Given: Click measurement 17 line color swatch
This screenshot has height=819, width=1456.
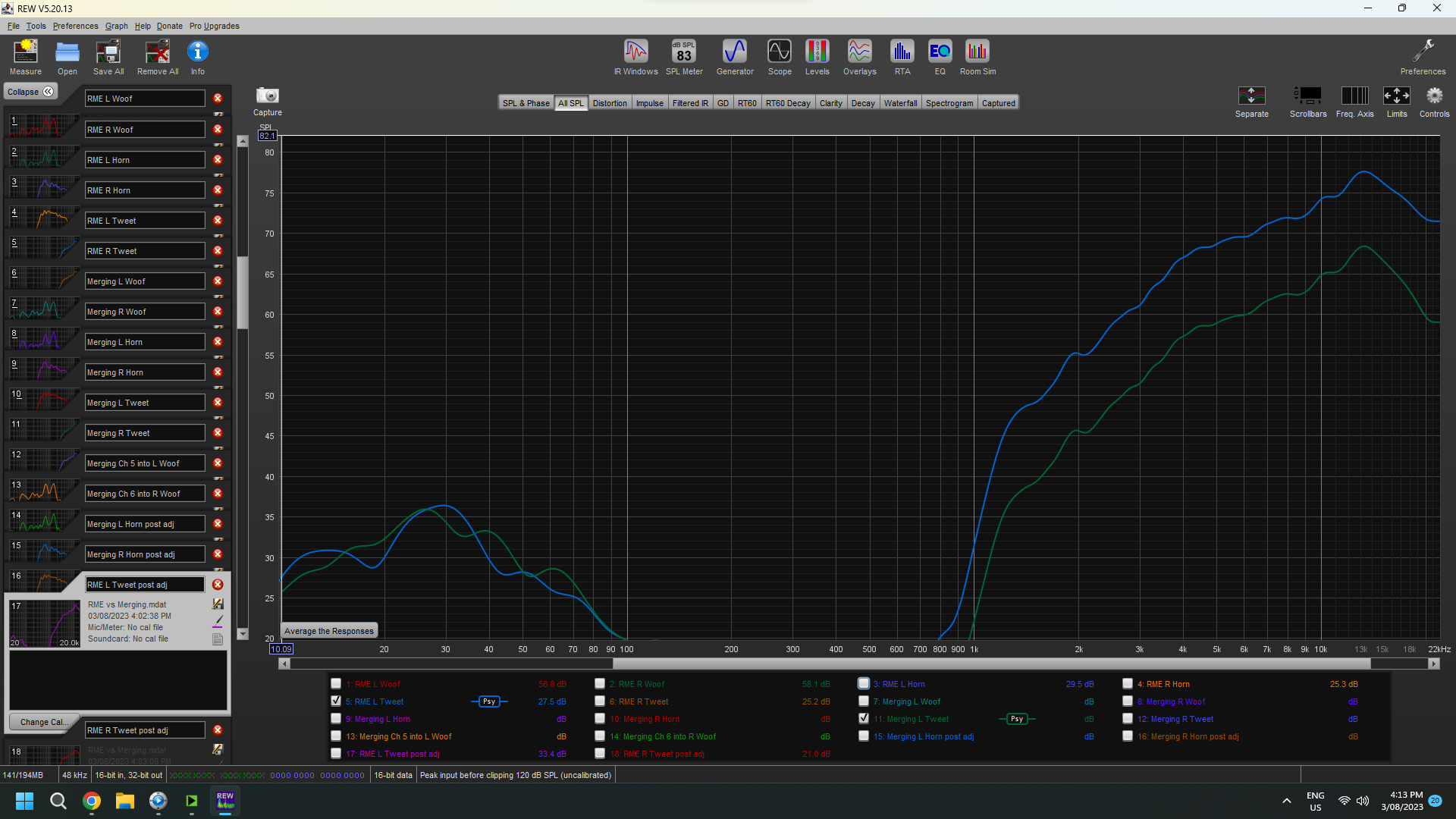Looking at the screenshot, I should [218, 622].
